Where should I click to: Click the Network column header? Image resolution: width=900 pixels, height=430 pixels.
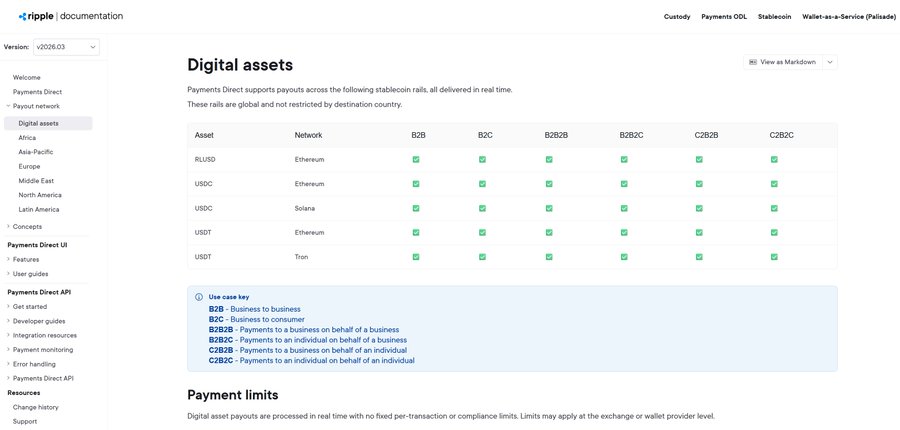coord(308,135)
